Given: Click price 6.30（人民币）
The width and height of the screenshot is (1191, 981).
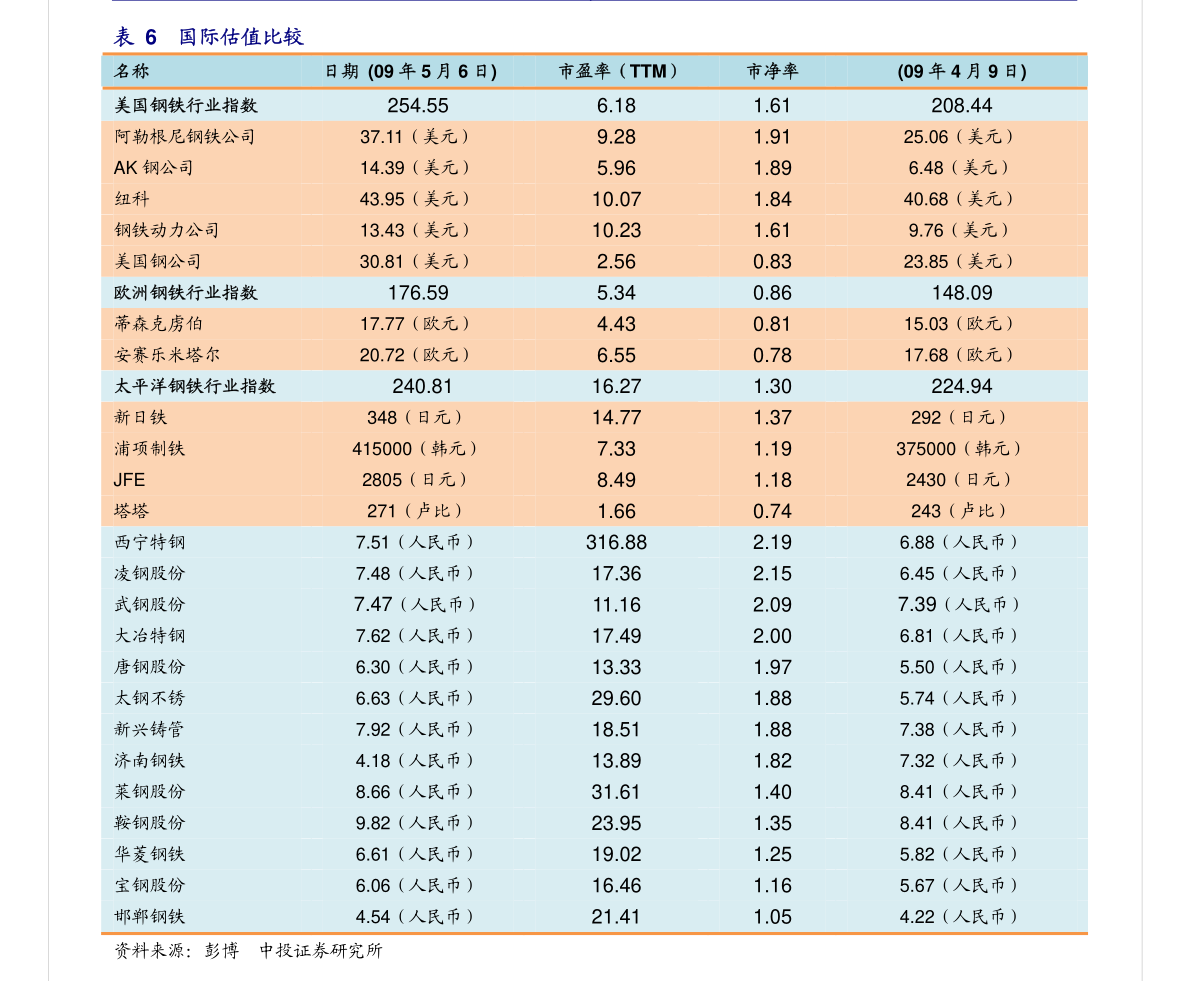Looking at the screenshot, I should tap(415, 667).
